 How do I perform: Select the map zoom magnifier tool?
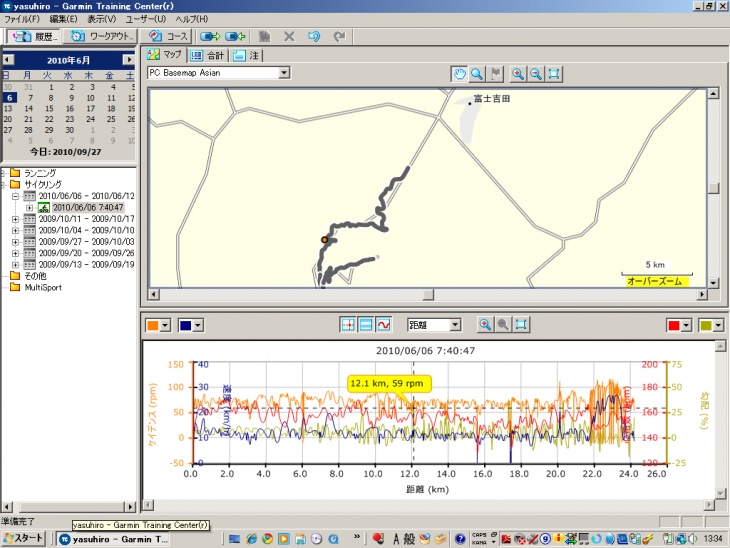(477, 74)
